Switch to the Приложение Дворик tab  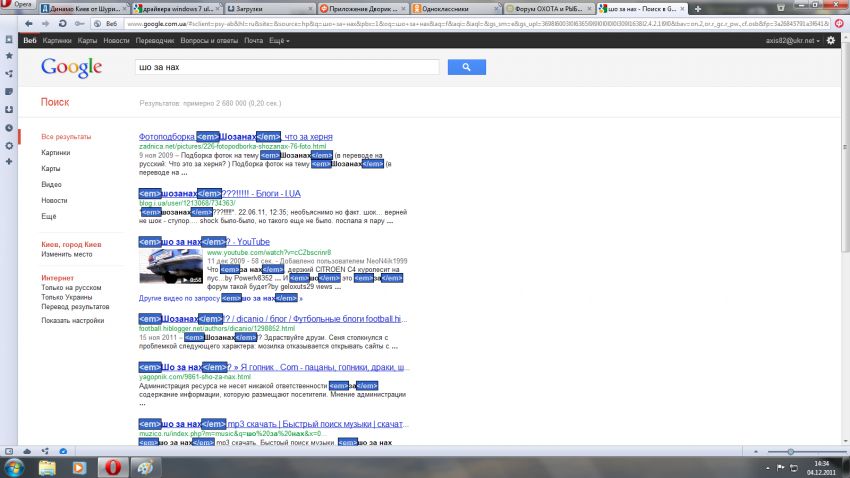[363, 9]
